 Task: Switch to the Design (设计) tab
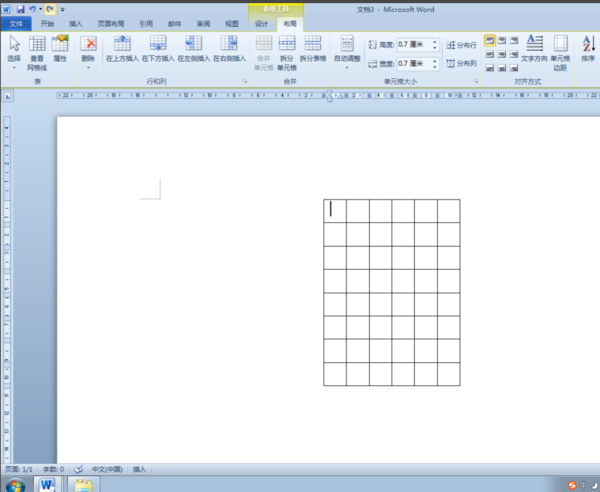pyautogui.click(x=261, y=22)
